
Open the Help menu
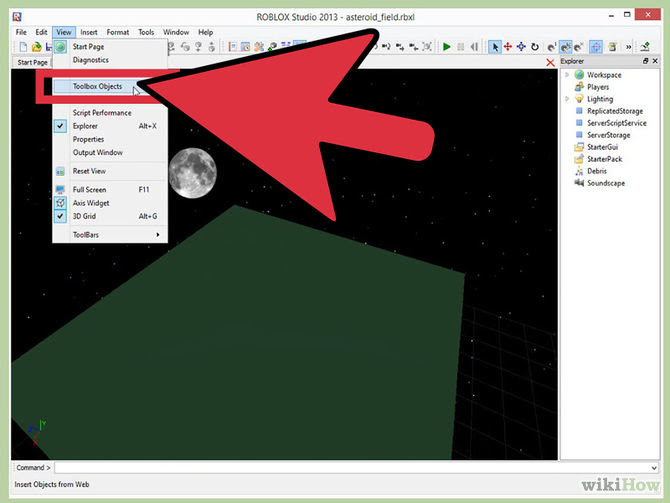[x=205, y=32]
